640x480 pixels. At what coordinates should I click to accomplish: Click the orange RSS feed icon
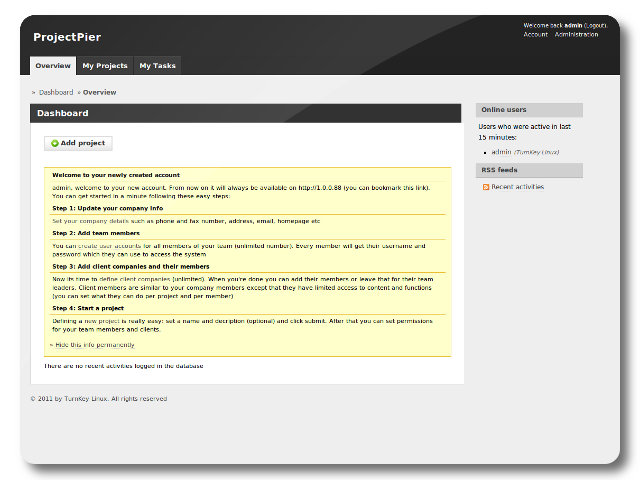point(486,187)
